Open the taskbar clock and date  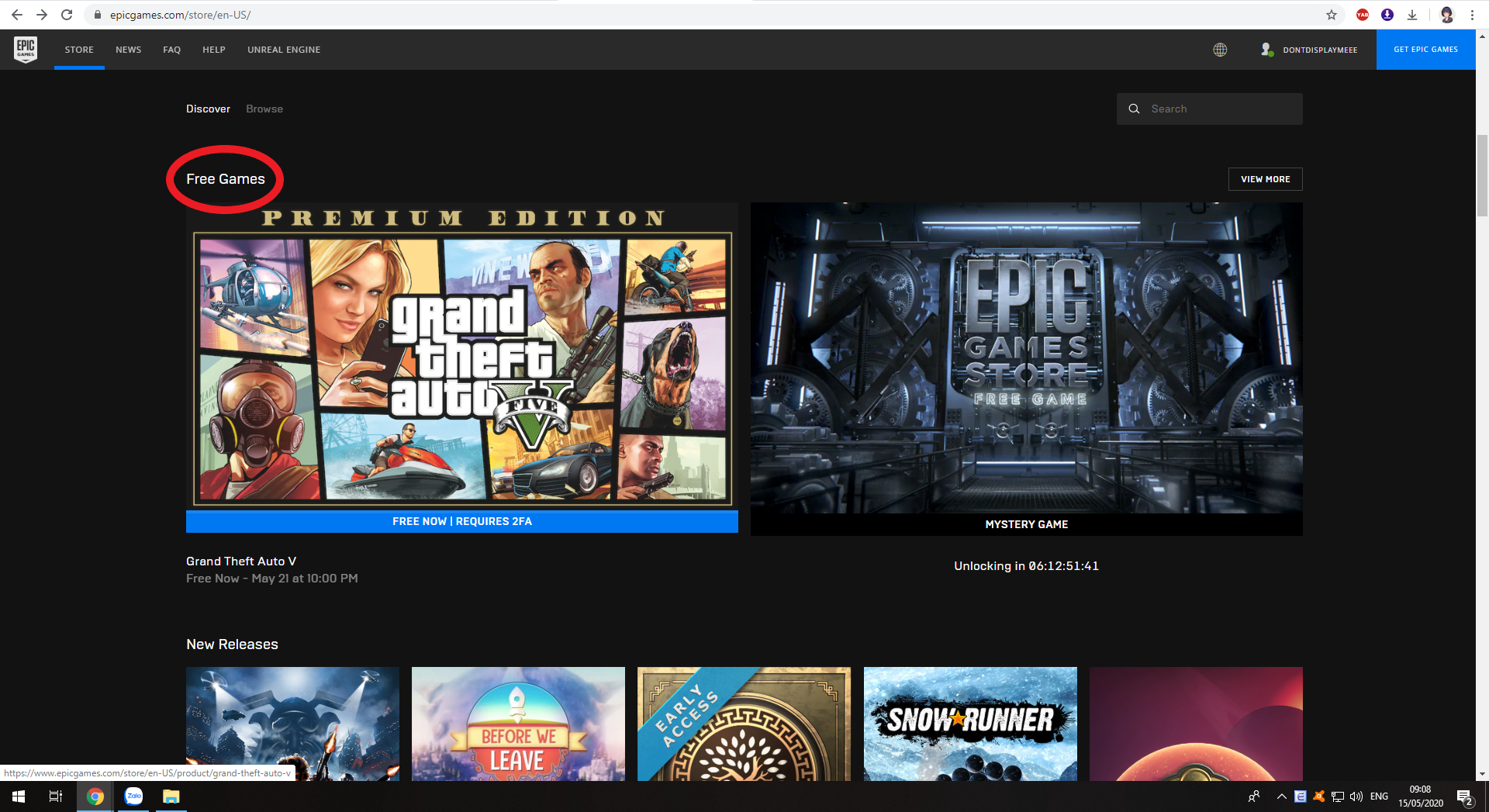pyautogui.click(x=1421, y=796)
